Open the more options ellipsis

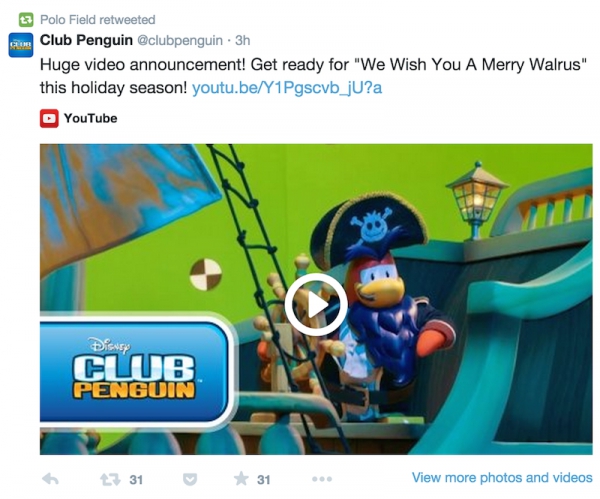(x=322, y=479)
